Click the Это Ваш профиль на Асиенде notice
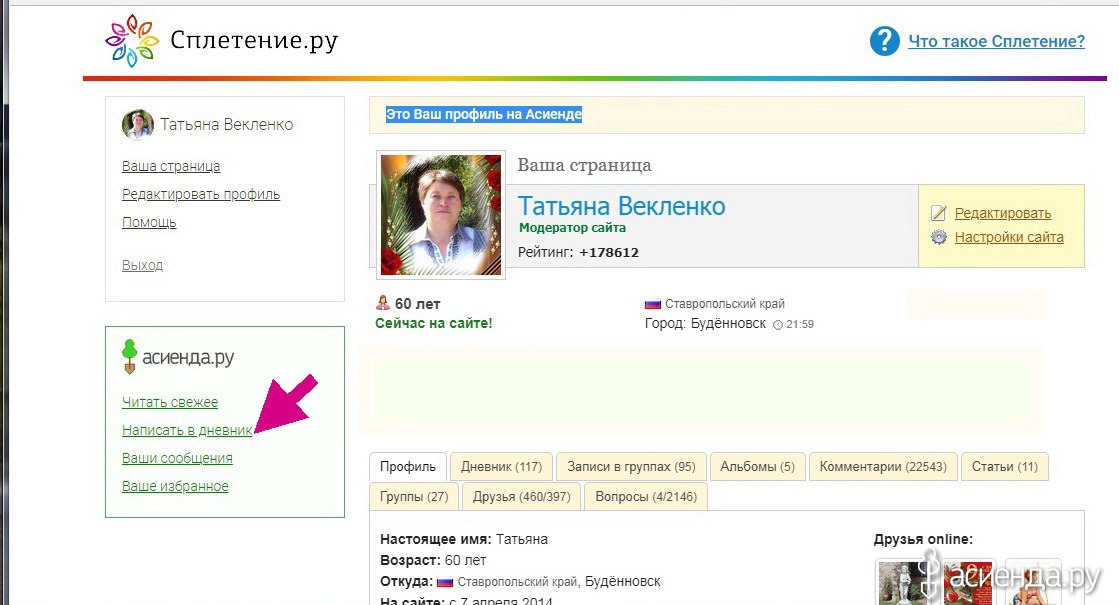This screenshot has height=605, width=1119. click(484, 114)
